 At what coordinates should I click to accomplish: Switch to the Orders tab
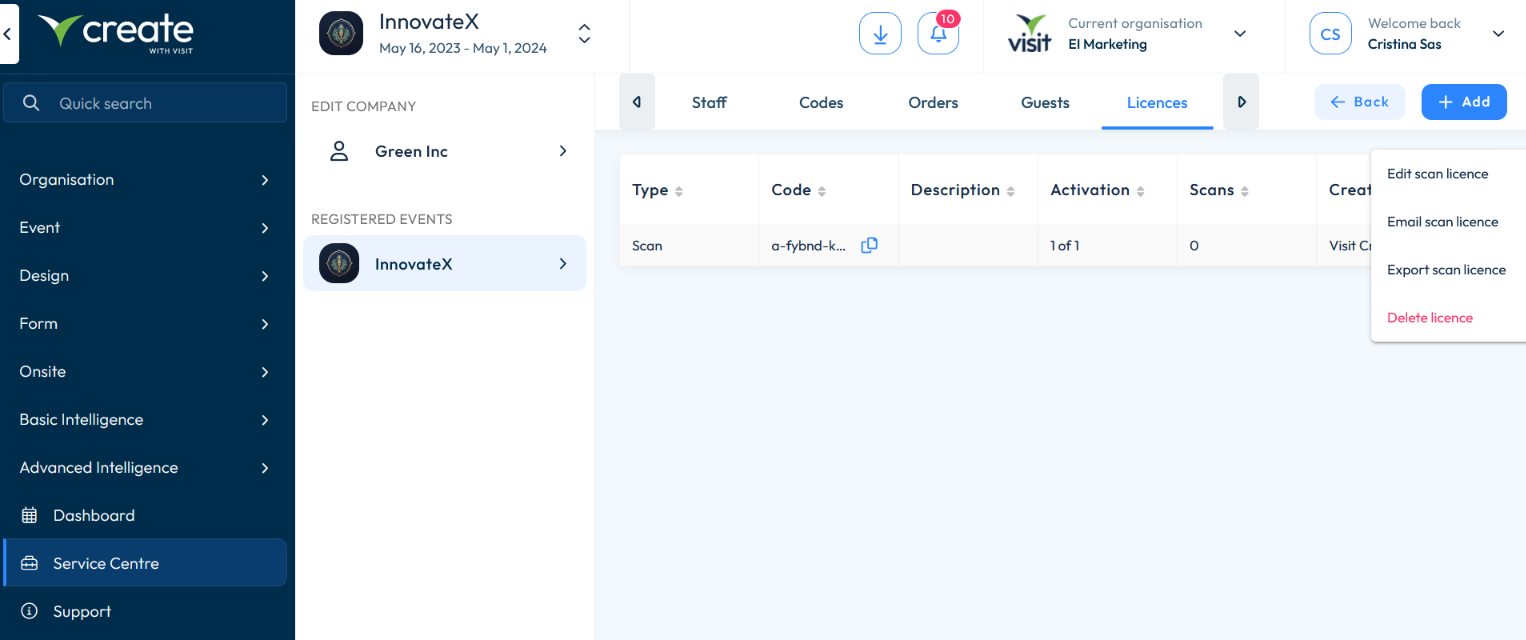pos(933,102)
